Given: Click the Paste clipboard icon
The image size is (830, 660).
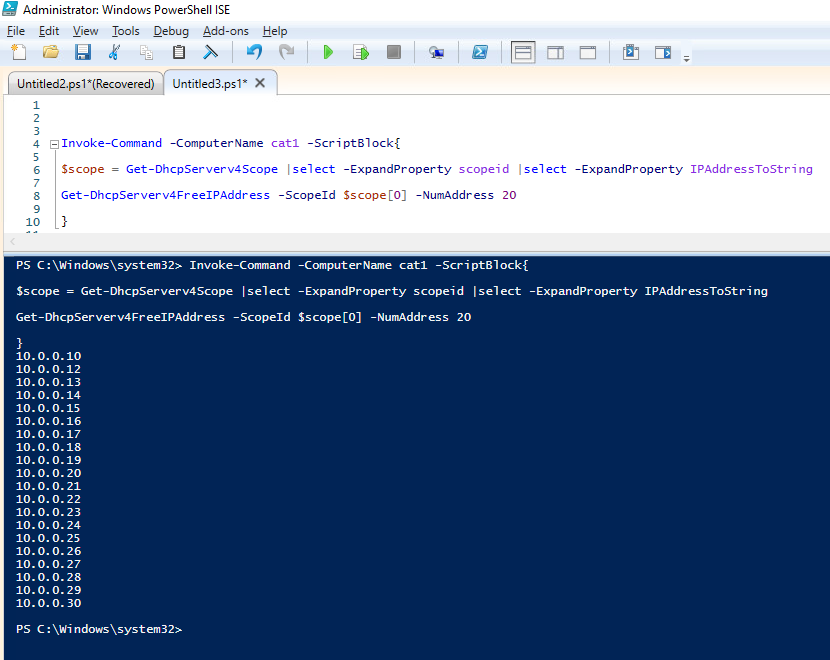Looking at the screenshot, I should (179, 52).
